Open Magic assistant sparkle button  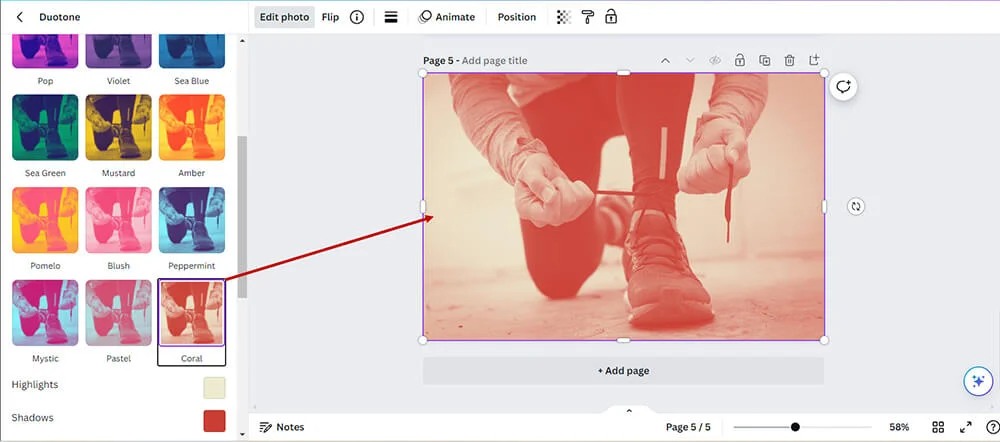(977, 381)
